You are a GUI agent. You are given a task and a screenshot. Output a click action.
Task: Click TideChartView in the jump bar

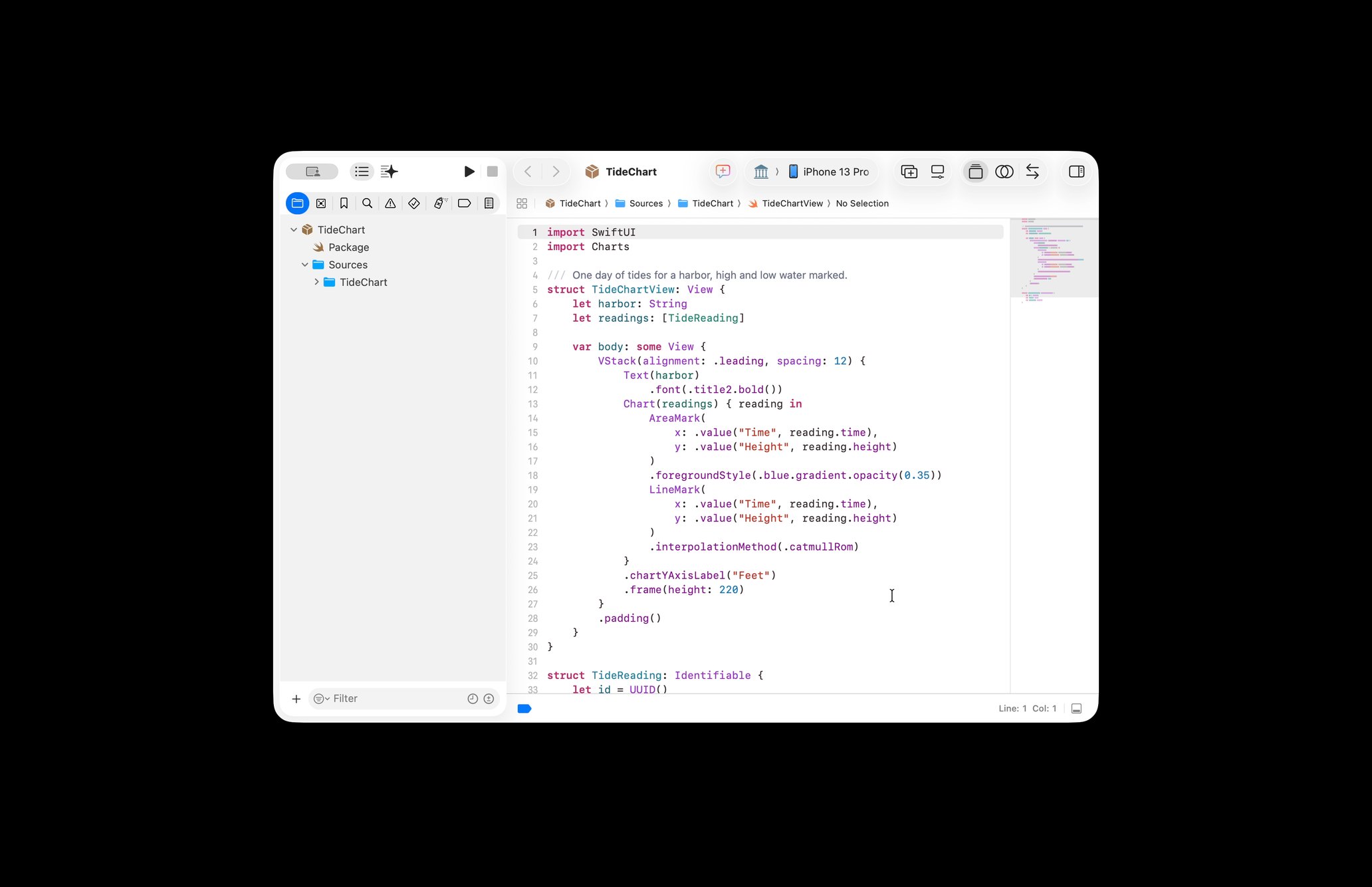point(785,203)
